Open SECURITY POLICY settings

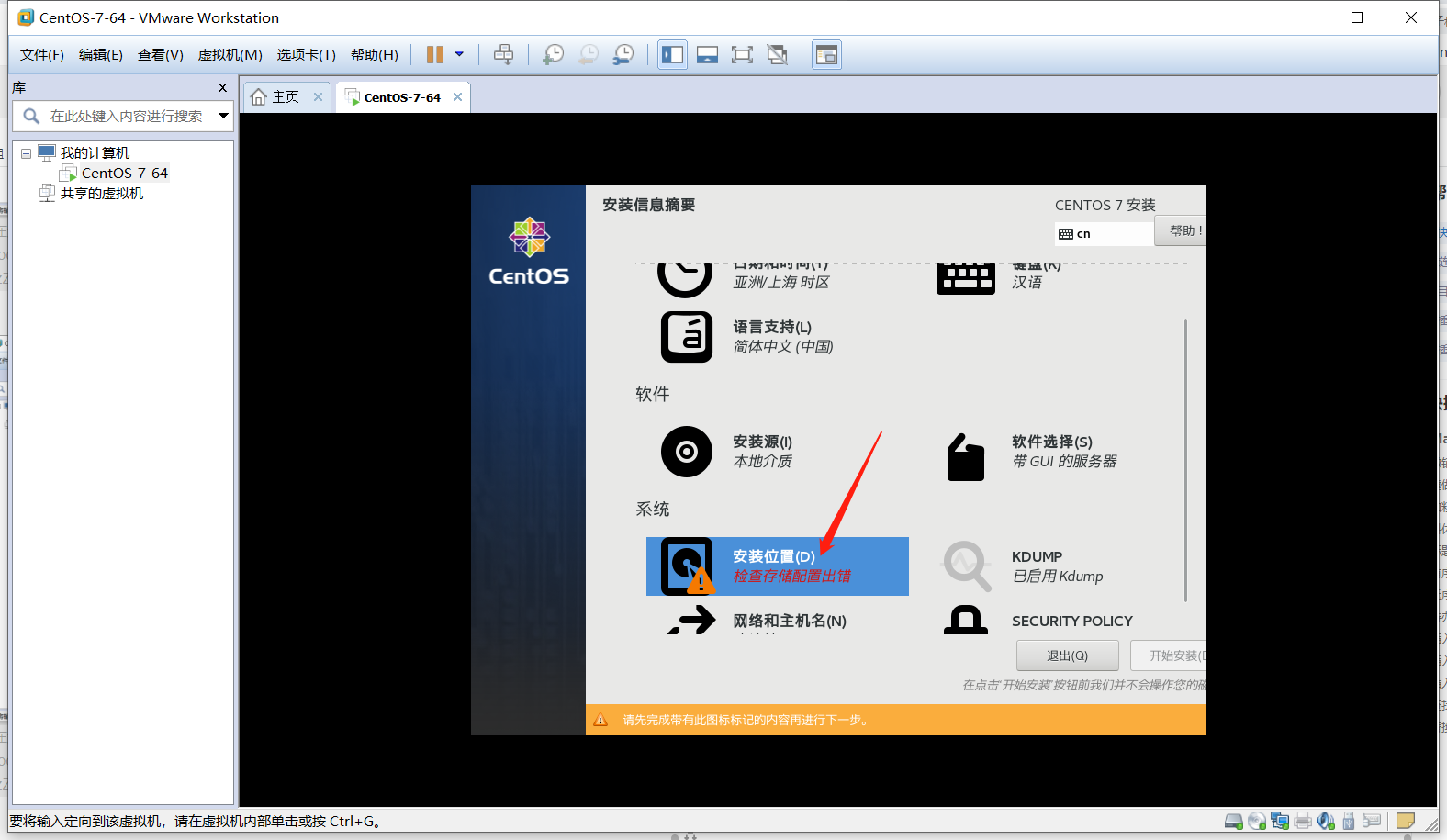pyautogui.click(x=1071, y=622)
